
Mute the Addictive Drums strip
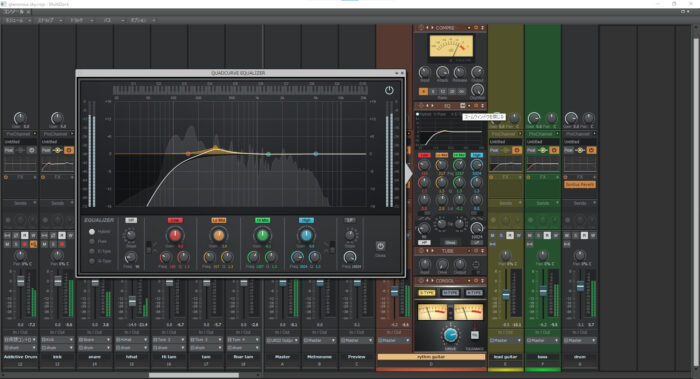(7, 244)
